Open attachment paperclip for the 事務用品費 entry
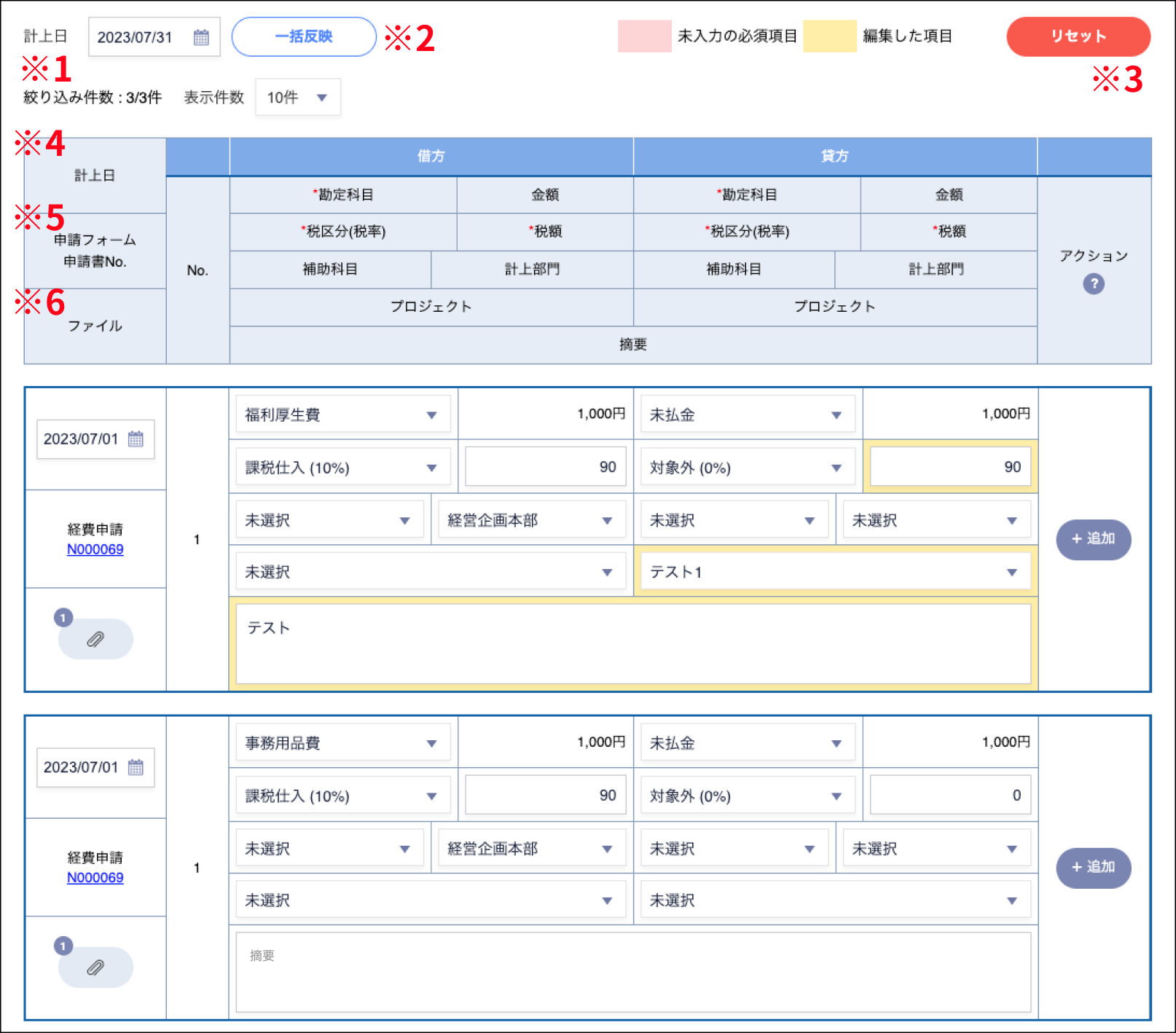Viewport: 1176px width, 1033px height. pyautogui.click(x=95, y=967)
